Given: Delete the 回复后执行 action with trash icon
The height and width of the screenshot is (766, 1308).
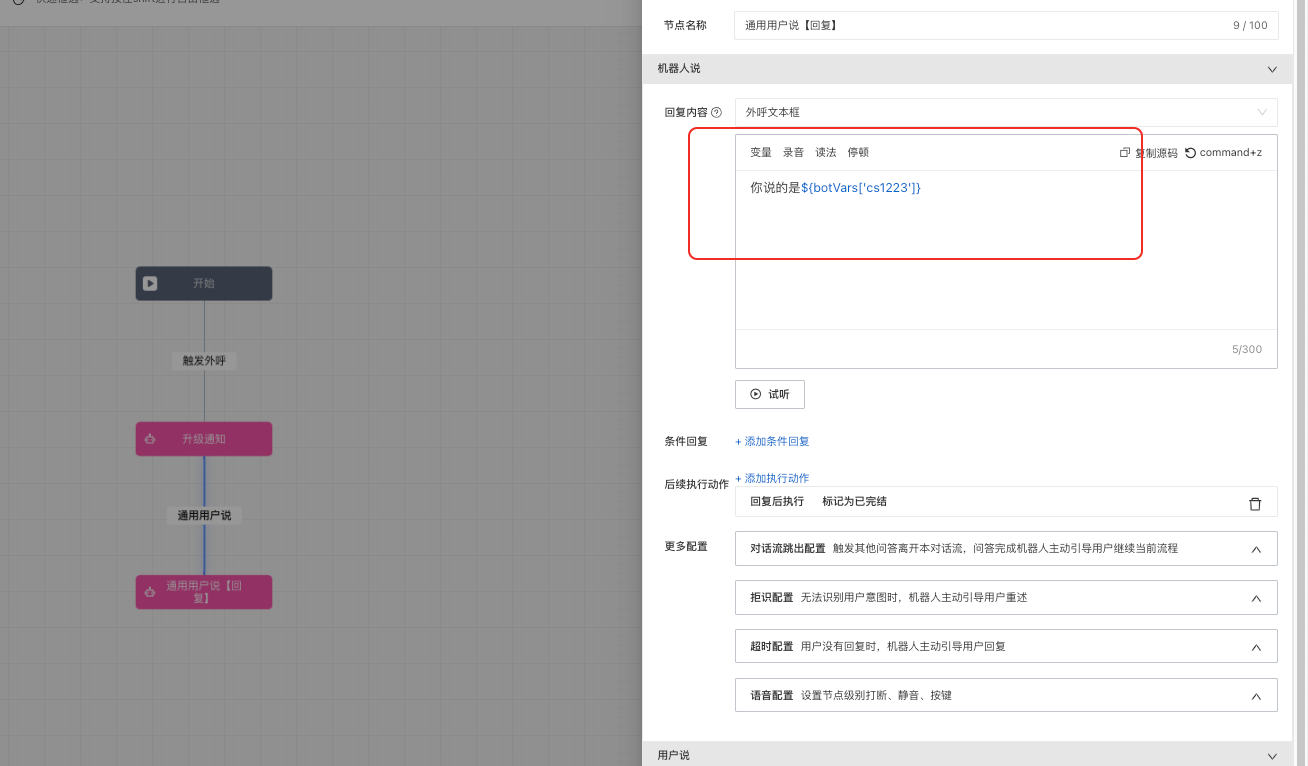Looking at the screenshot, I should tap(1255, 503).
